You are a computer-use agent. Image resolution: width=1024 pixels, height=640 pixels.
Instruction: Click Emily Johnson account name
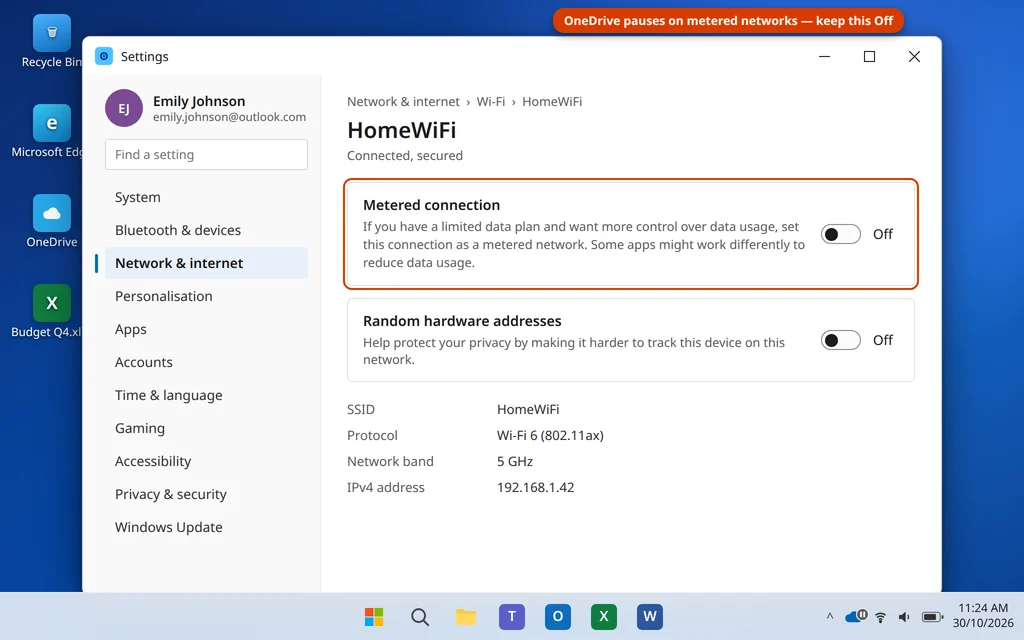coord(199,101)
